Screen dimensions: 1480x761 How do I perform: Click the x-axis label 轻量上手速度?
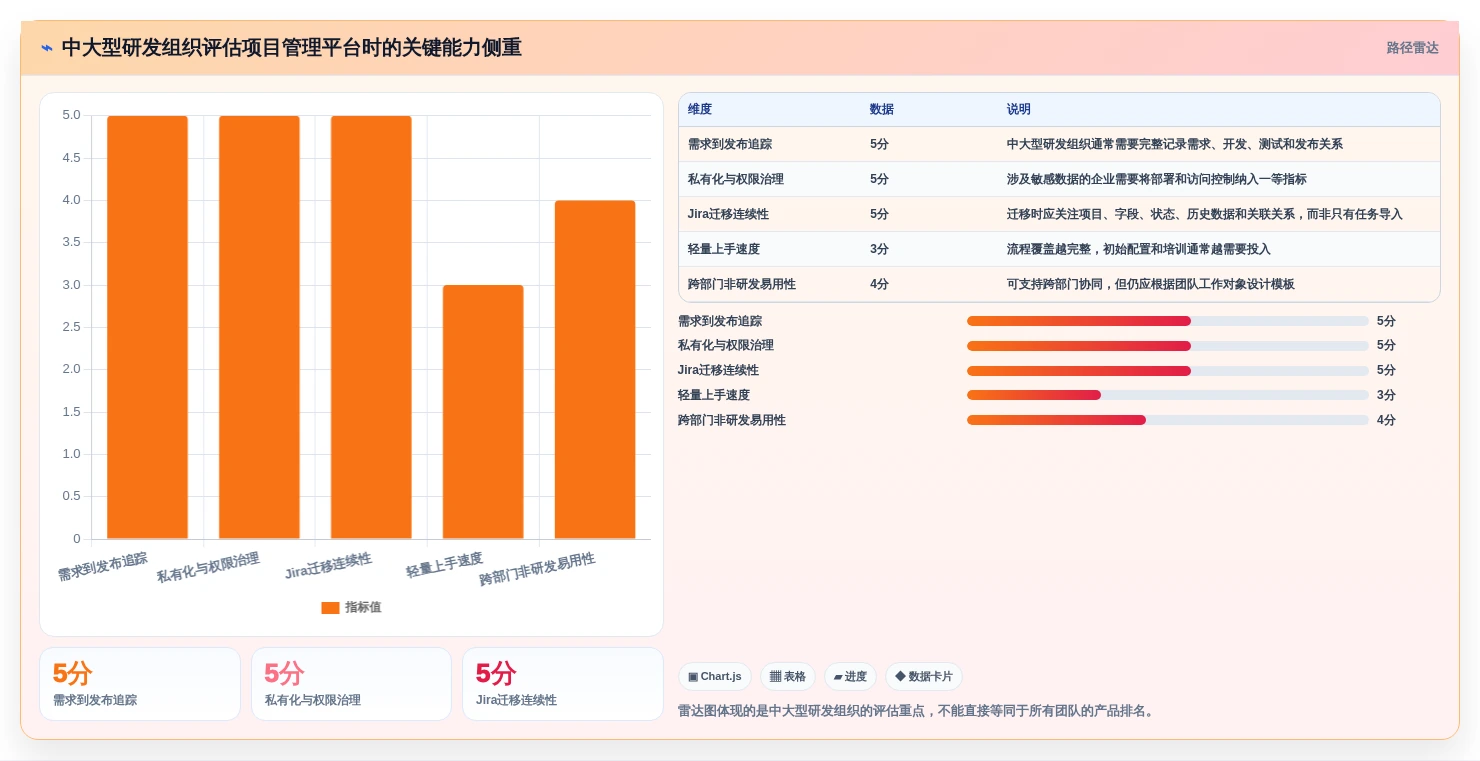pyautogui.click(x=444, y=565)
